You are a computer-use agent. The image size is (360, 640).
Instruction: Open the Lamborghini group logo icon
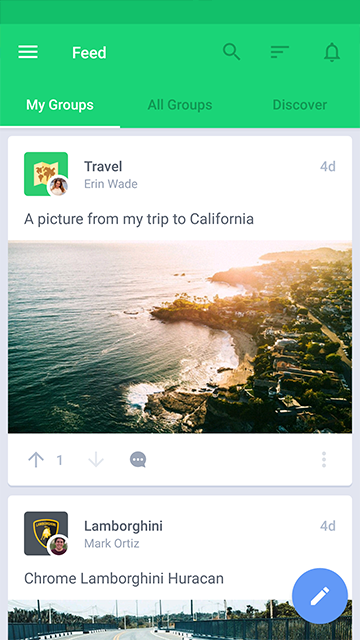pyautogui.click(x=46, y=533)
